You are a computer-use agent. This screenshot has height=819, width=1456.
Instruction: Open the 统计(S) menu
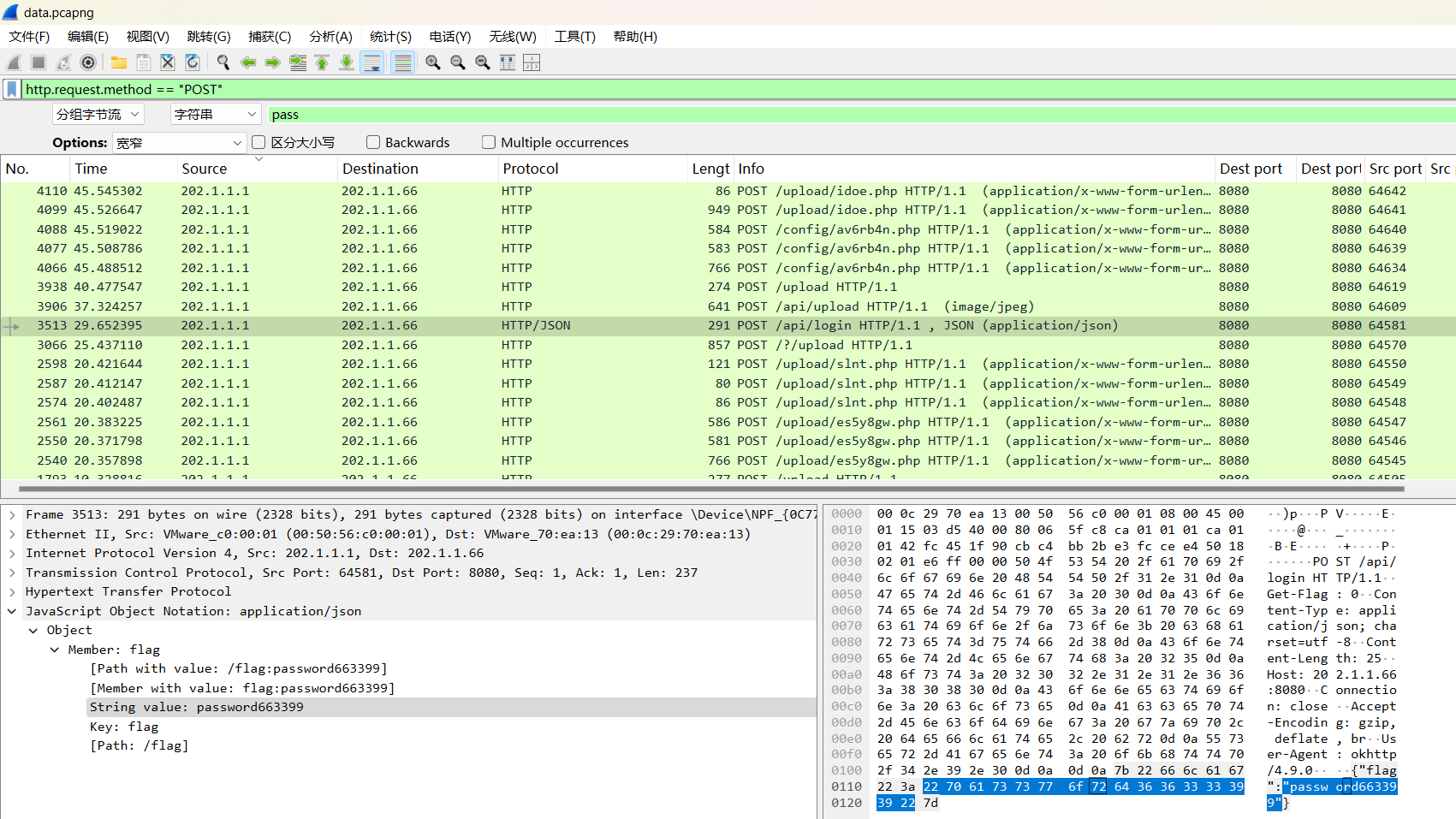(390, 36)
